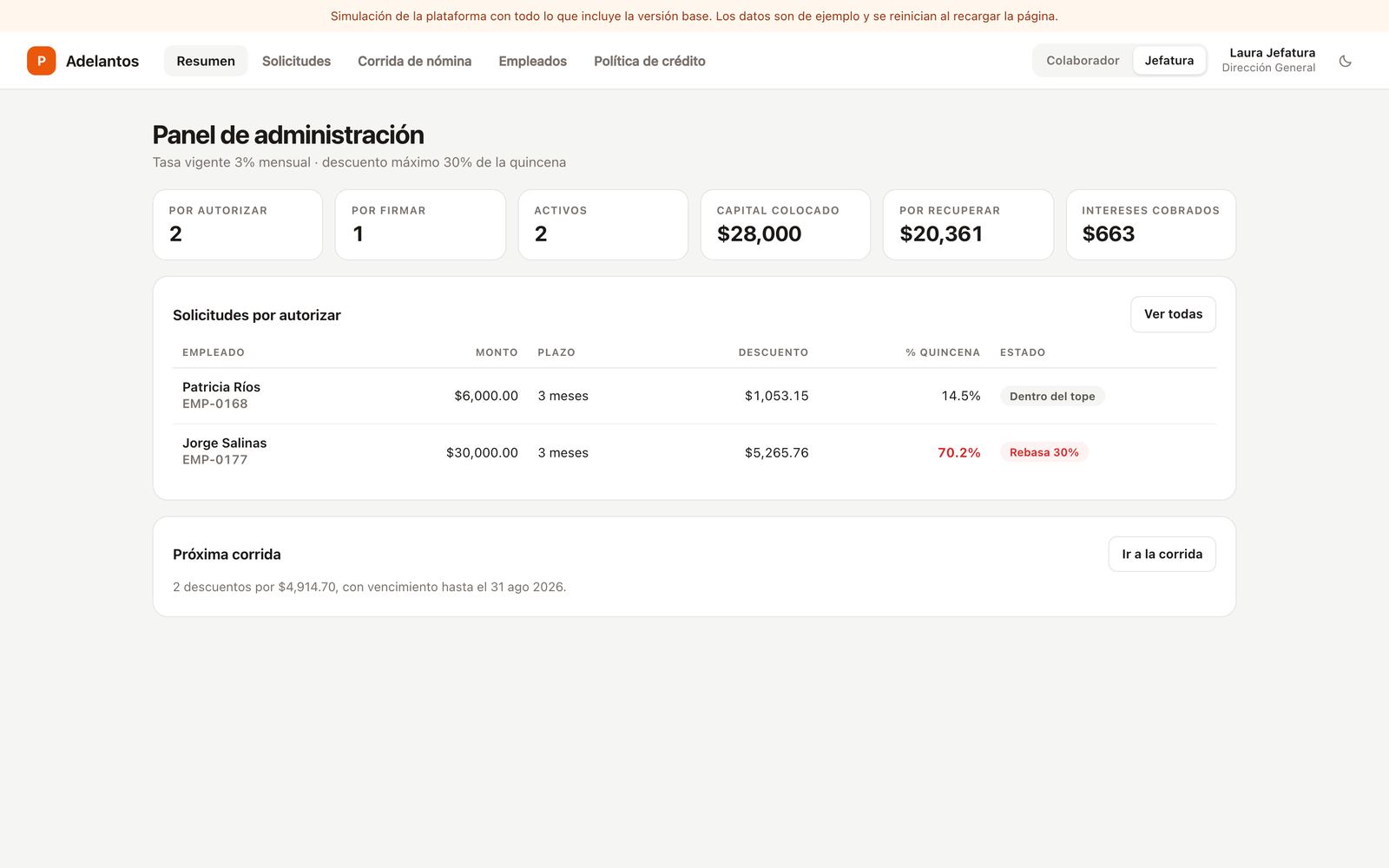Navigate to Empleados tab
The width and height of the screenshot is (1389, 868).
click(x=532, y=61)
